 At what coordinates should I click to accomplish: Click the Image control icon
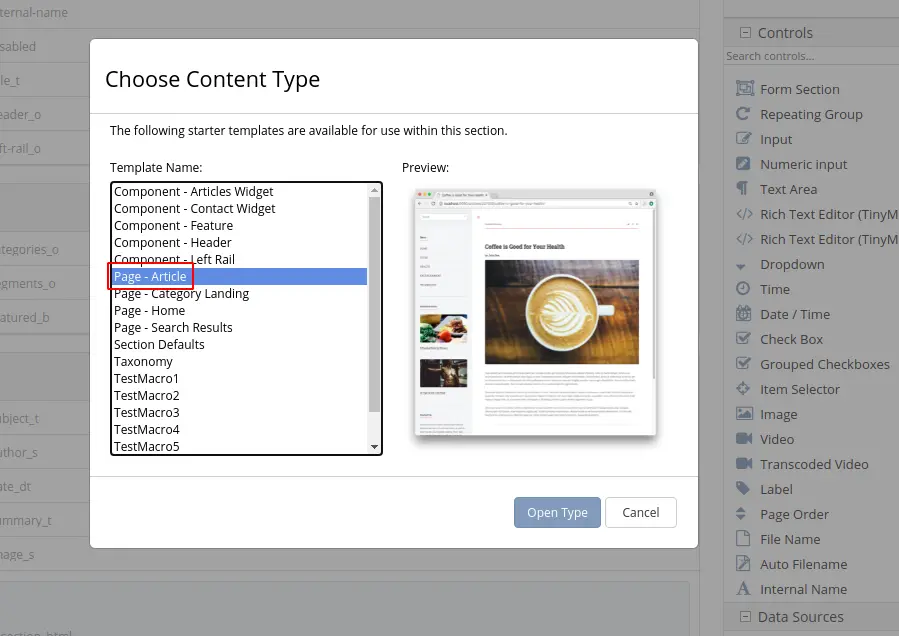(x=743, y=414)
